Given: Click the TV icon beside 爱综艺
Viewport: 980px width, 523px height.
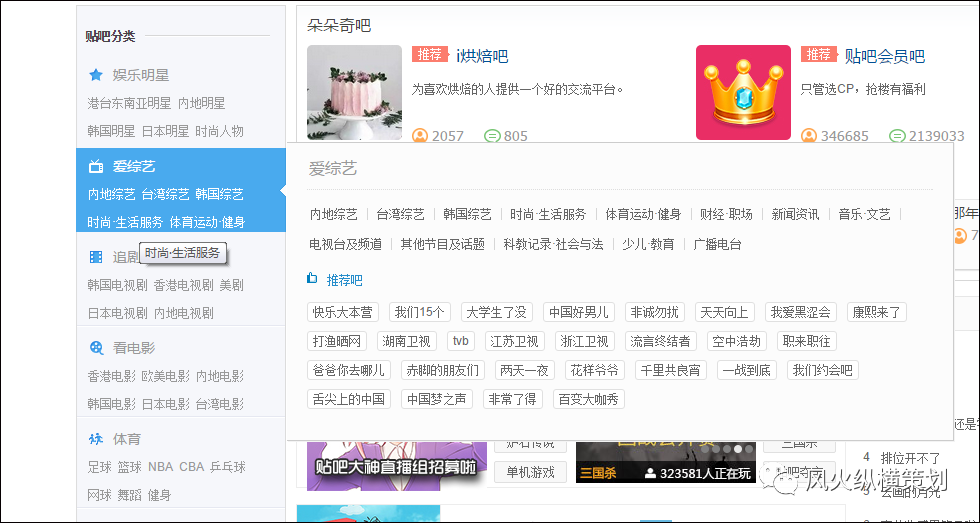Looking at the screenshot, I should pos(96,166).
